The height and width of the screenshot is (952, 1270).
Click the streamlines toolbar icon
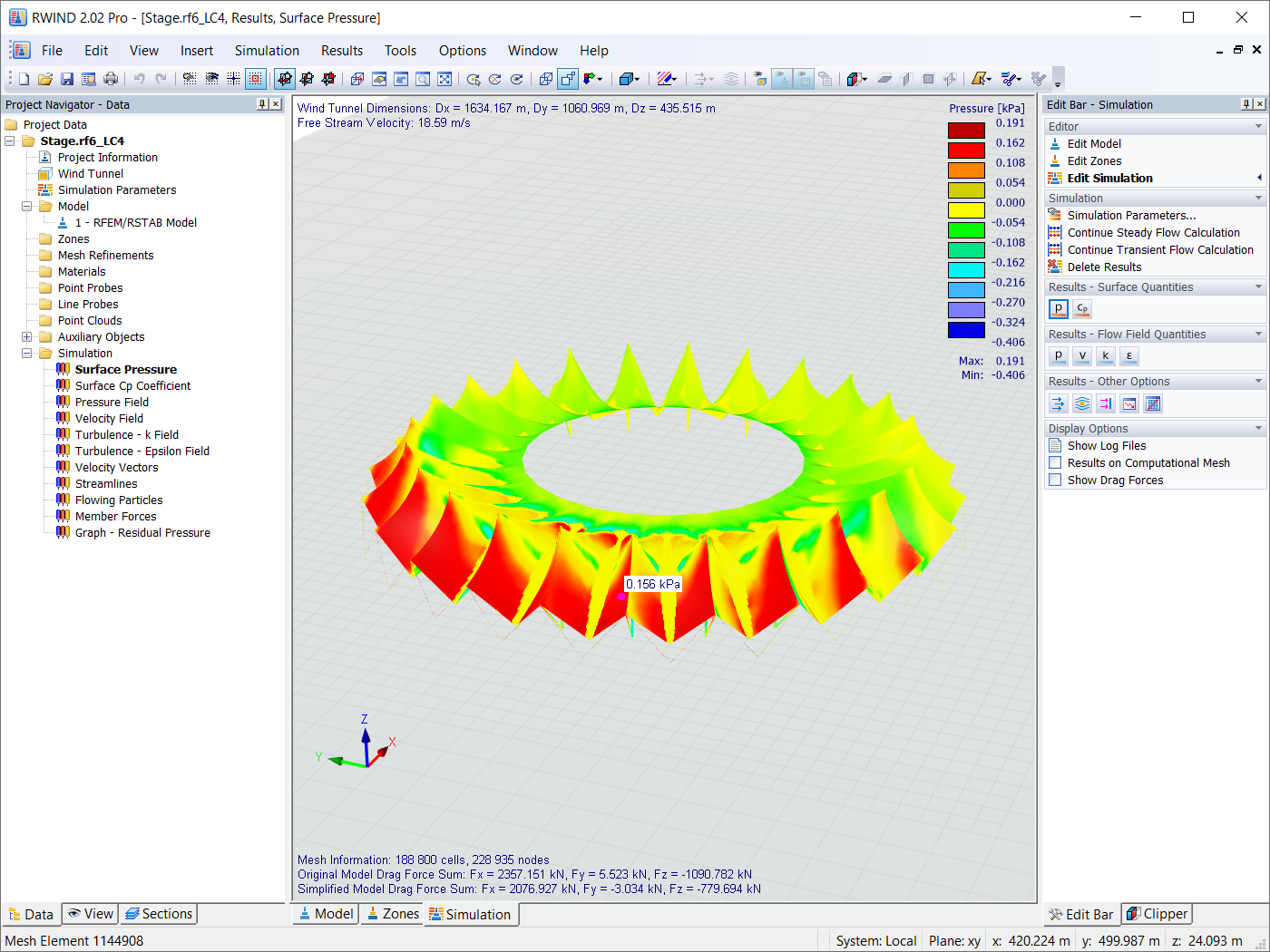[731, 79]
